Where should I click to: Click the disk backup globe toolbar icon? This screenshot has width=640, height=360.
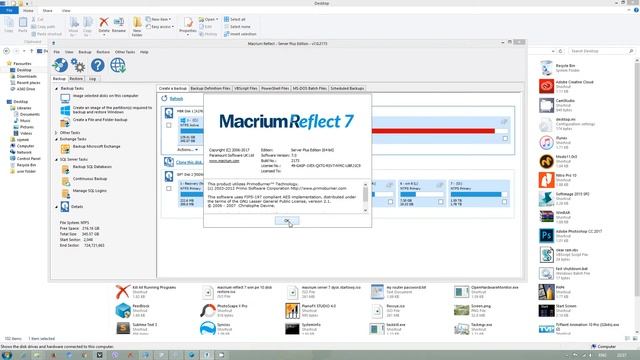click(60, 65)
